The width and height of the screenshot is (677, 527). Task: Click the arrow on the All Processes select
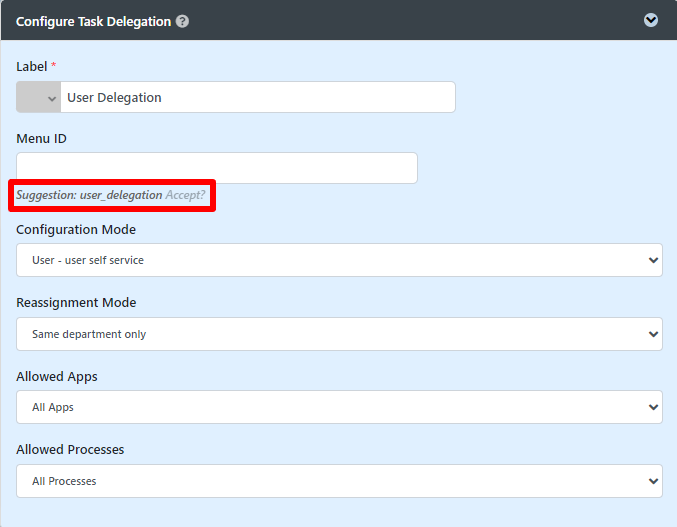pos(653,481)
